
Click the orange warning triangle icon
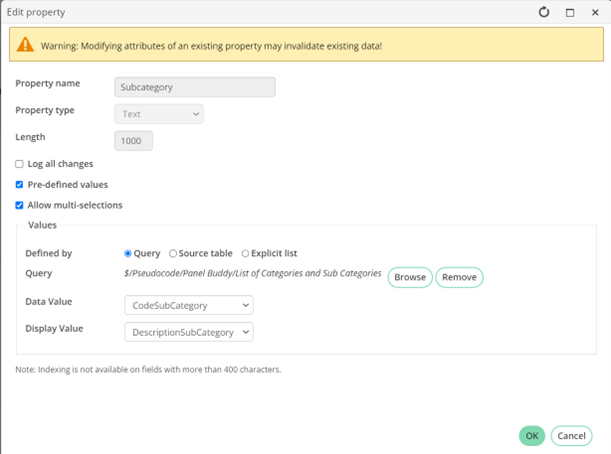pyautogui.click(x=25, y=44)
